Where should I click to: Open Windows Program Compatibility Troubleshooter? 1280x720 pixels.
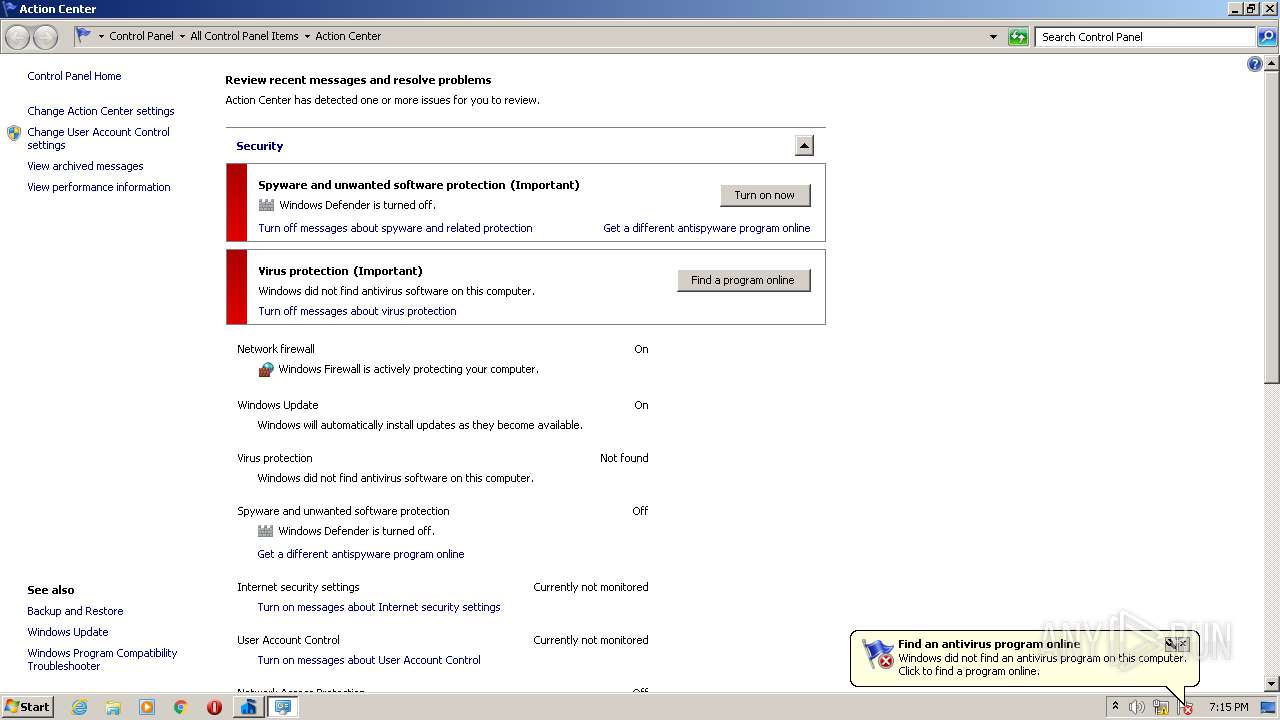pos(102,659)
